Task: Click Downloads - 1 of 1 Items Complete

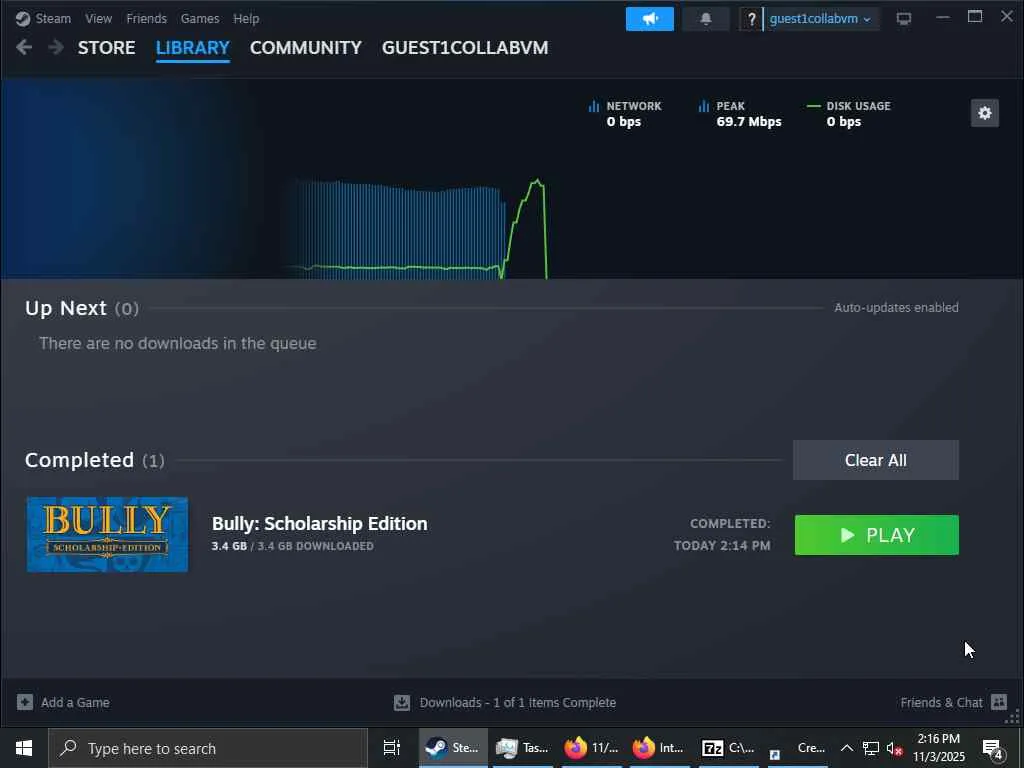Action: coord(518,703)
